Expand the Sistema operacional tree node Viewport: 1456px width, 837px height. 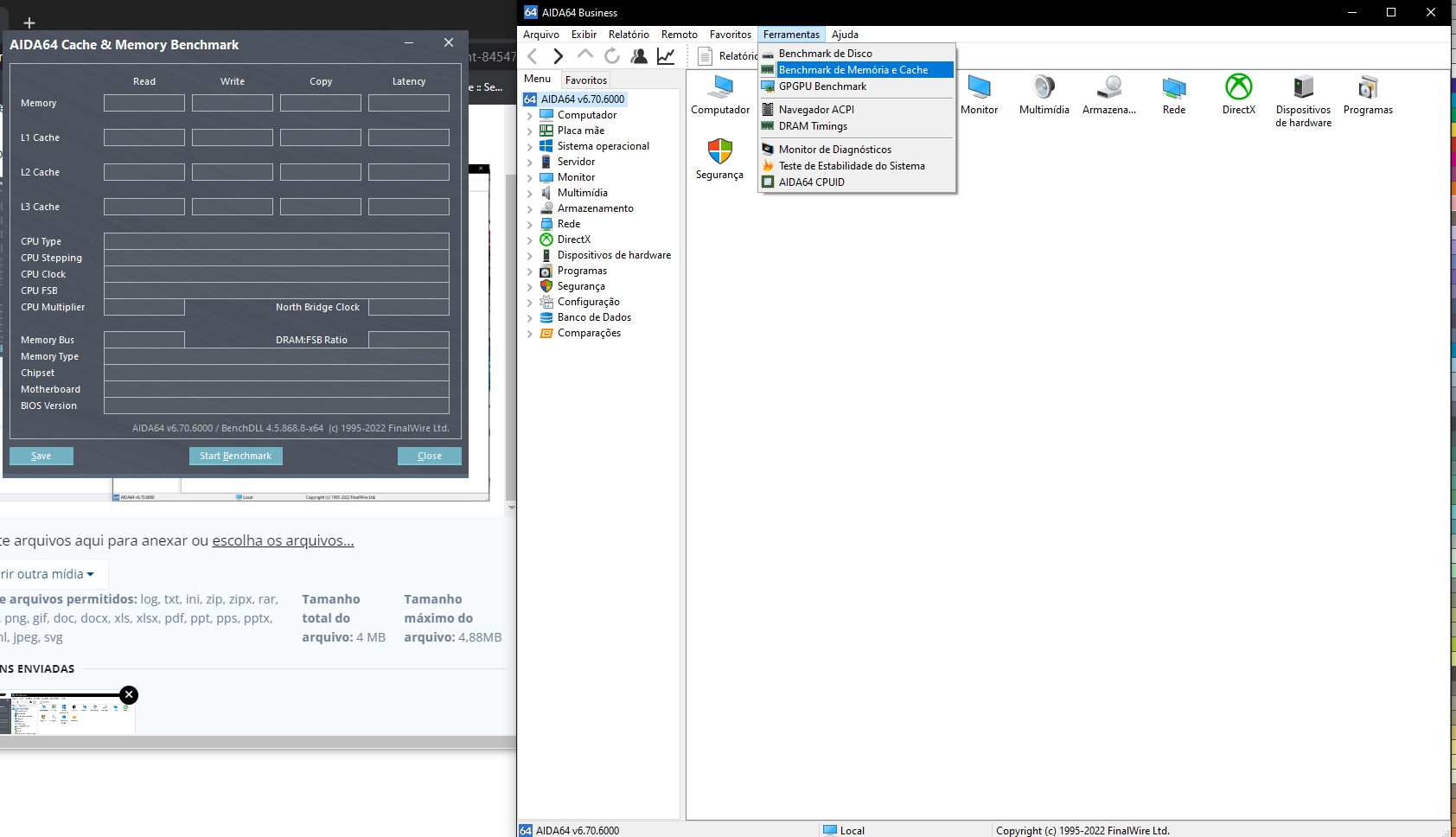[x=529, y=147]
